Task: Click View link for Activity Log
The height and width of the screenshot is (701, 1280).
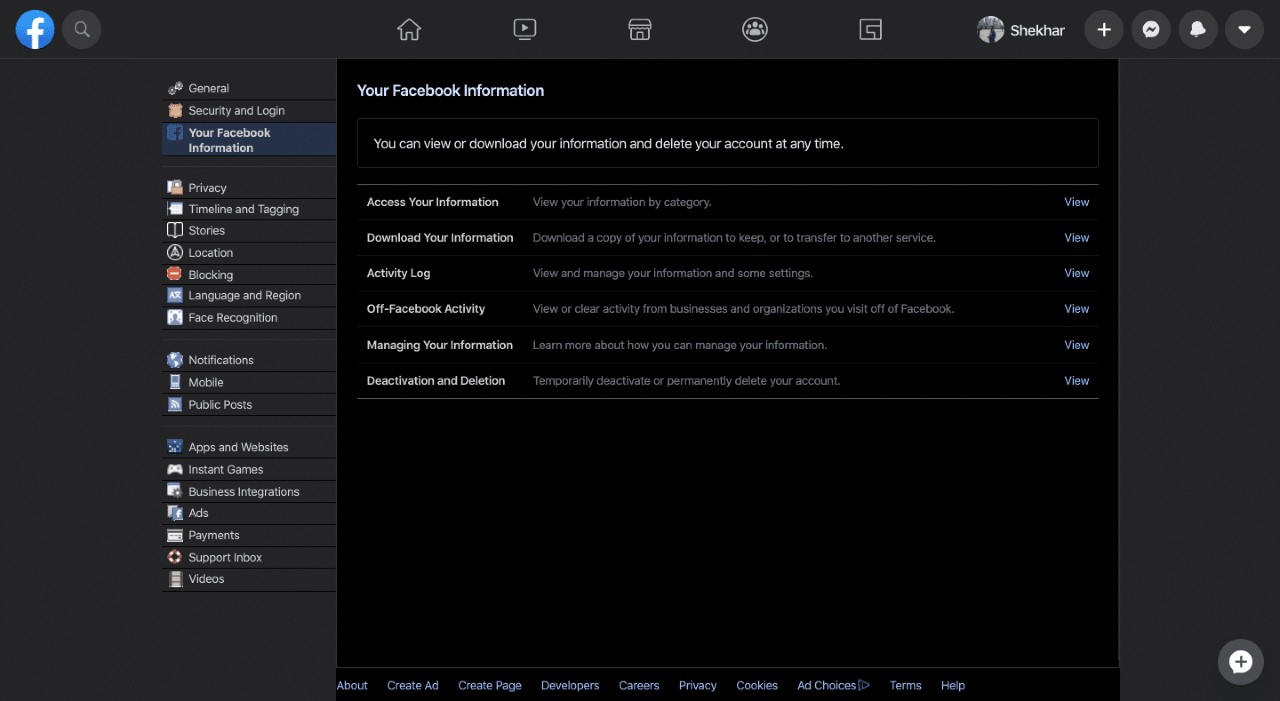Action: (x=1076, y=273)
